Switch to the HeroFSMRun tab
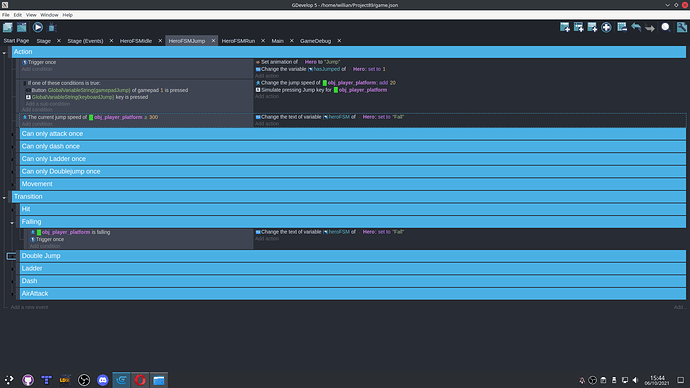690x388 pixels. [238, 40]
